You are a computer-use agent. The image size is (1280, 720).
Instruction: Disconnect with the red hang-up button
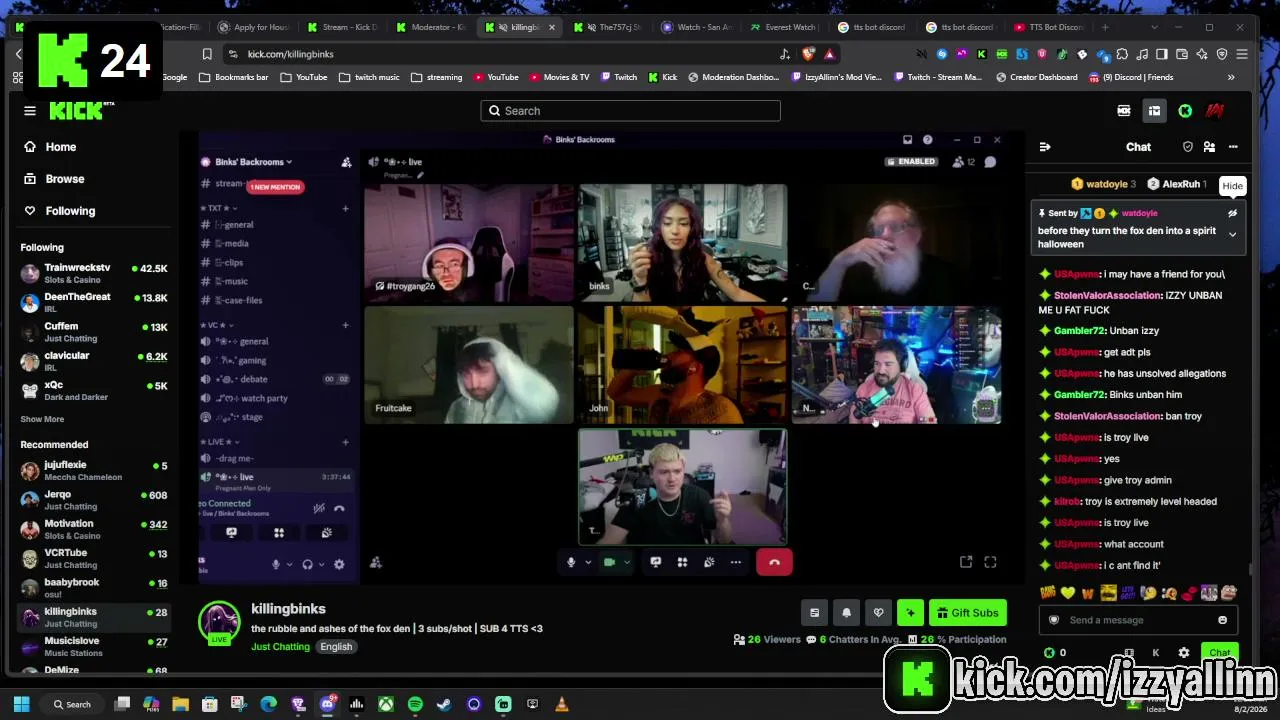tap(774, 562)
